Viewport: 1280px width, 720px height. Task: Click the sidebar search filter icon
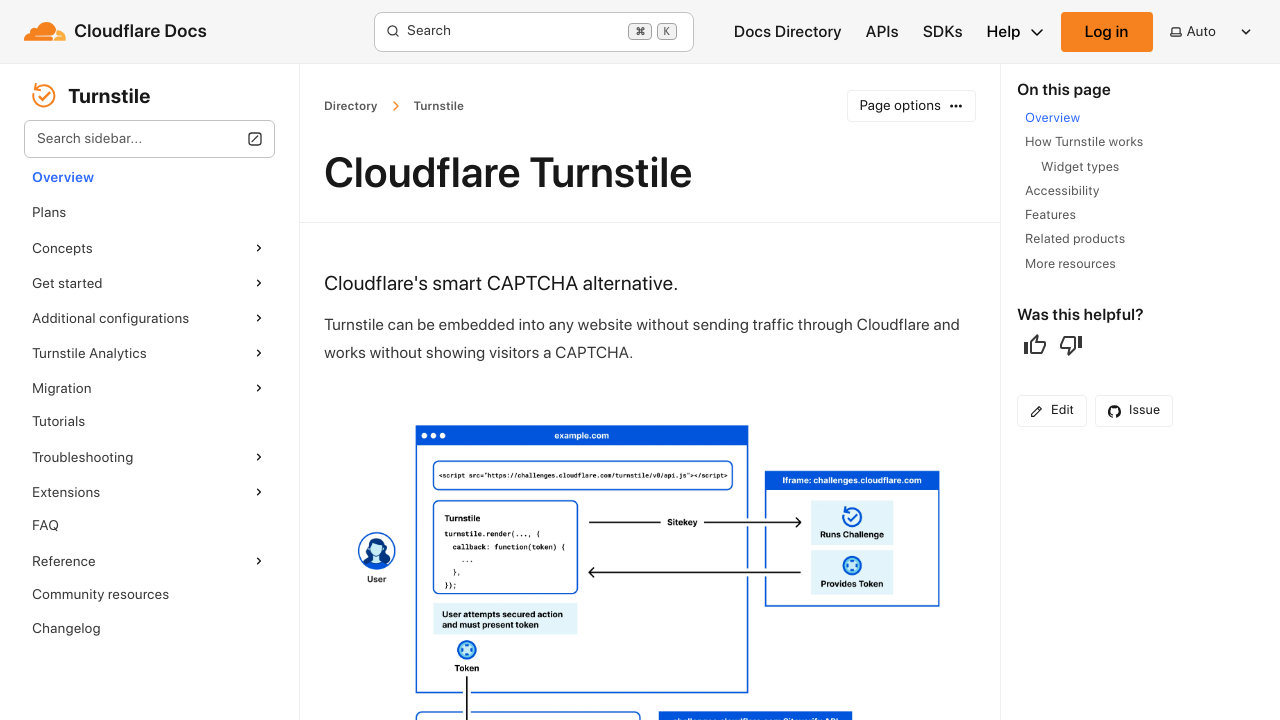click(x=255, y=139)
